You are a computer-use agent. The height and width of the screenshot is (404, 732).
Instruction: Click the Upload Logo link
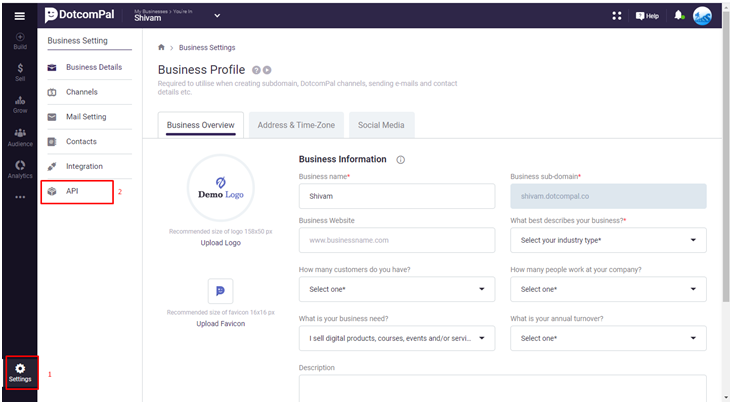[x=221, y=243]
